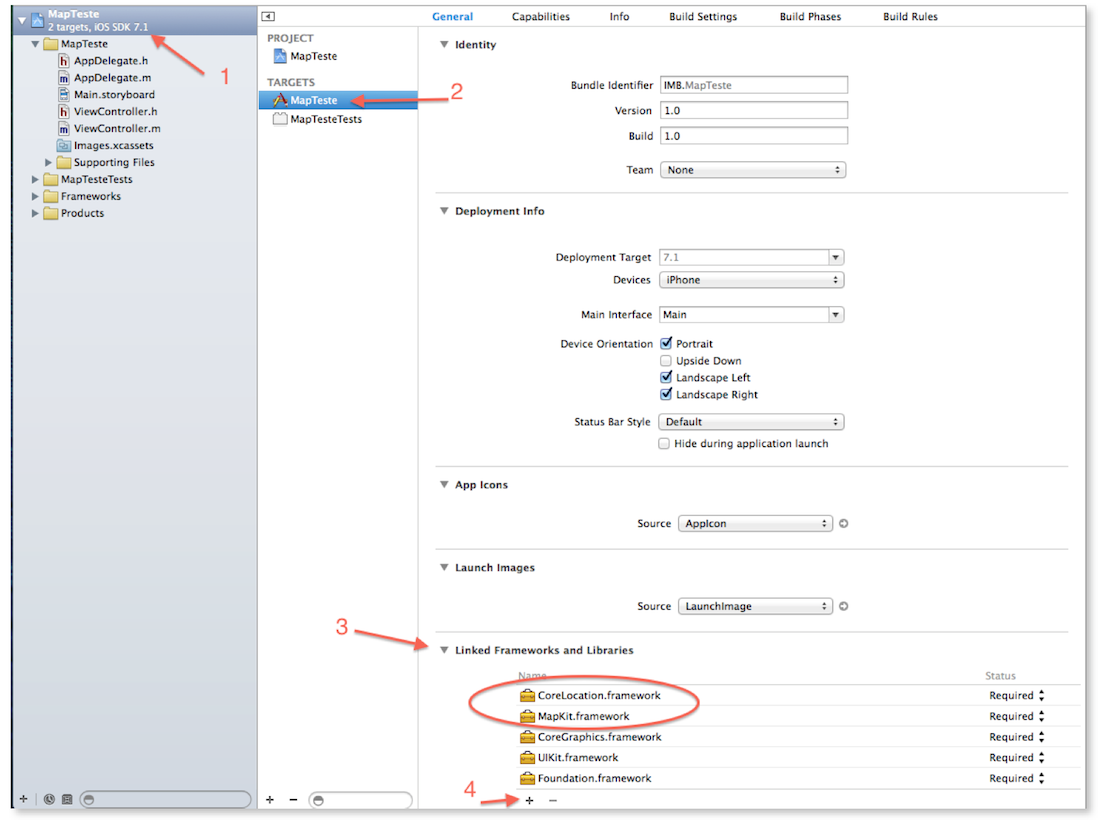The height and width of the screenshot is (827, 1100).
Task: Click the MapTeste project blueprint icon in navigator
Action: tap(38, 20)
